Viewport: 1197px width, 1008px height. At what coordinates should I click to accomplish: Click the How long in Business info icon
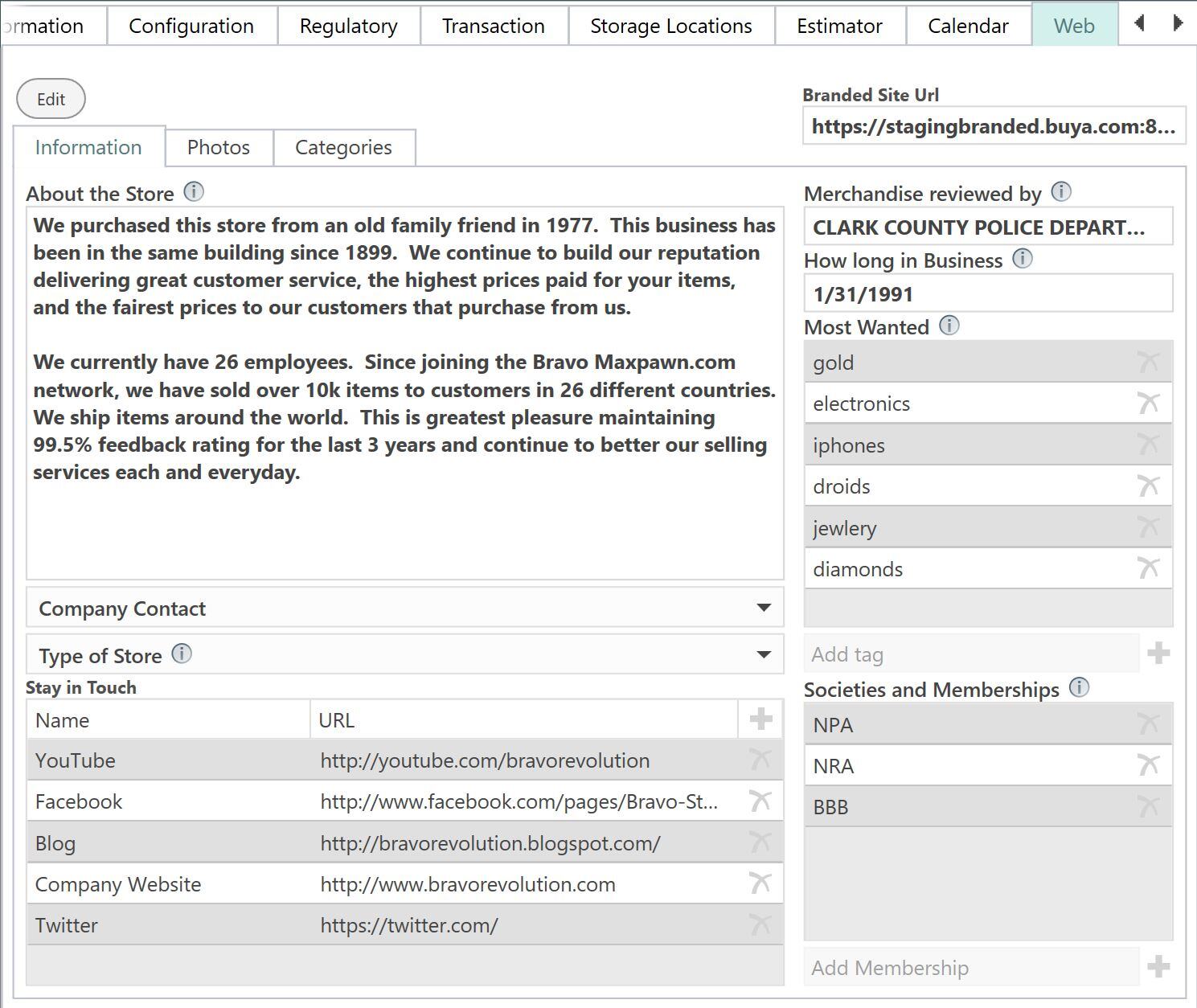[x=1022, y=259]
